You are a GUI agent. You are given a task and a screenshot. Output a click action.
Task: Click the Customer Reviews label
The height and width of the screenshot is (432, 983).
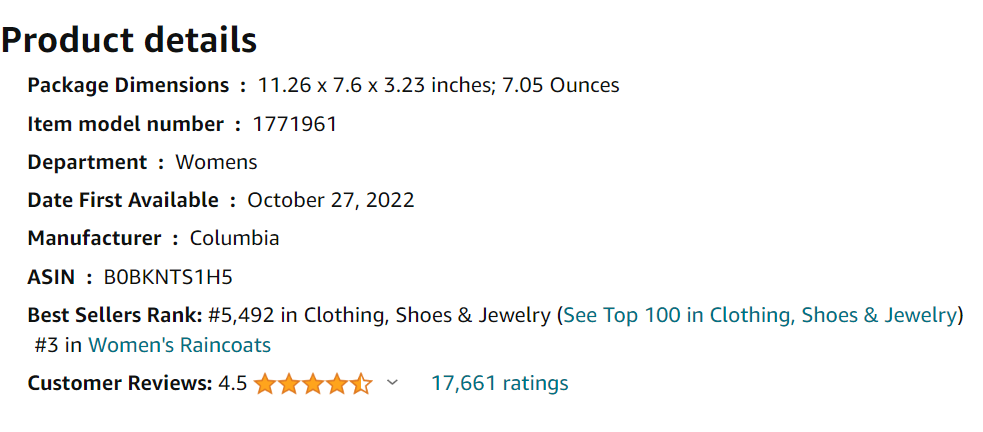[120, 383]
